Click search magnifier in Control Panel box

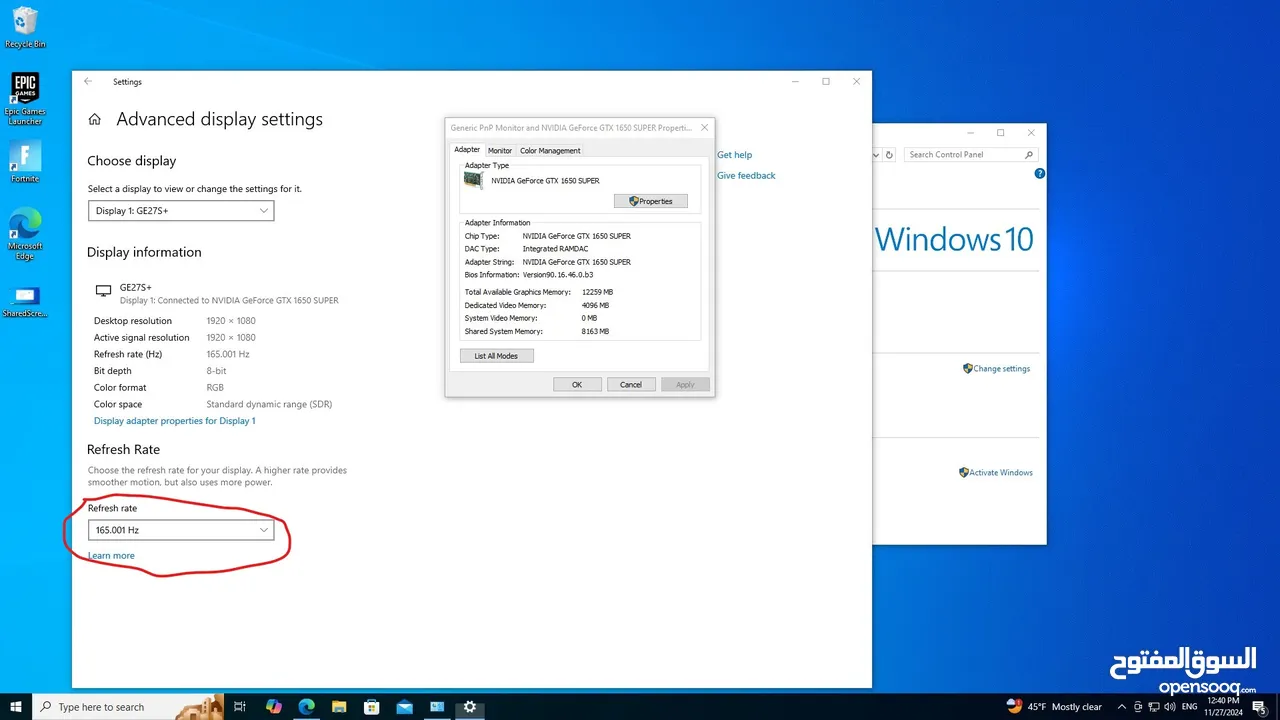coord(1029,155)
